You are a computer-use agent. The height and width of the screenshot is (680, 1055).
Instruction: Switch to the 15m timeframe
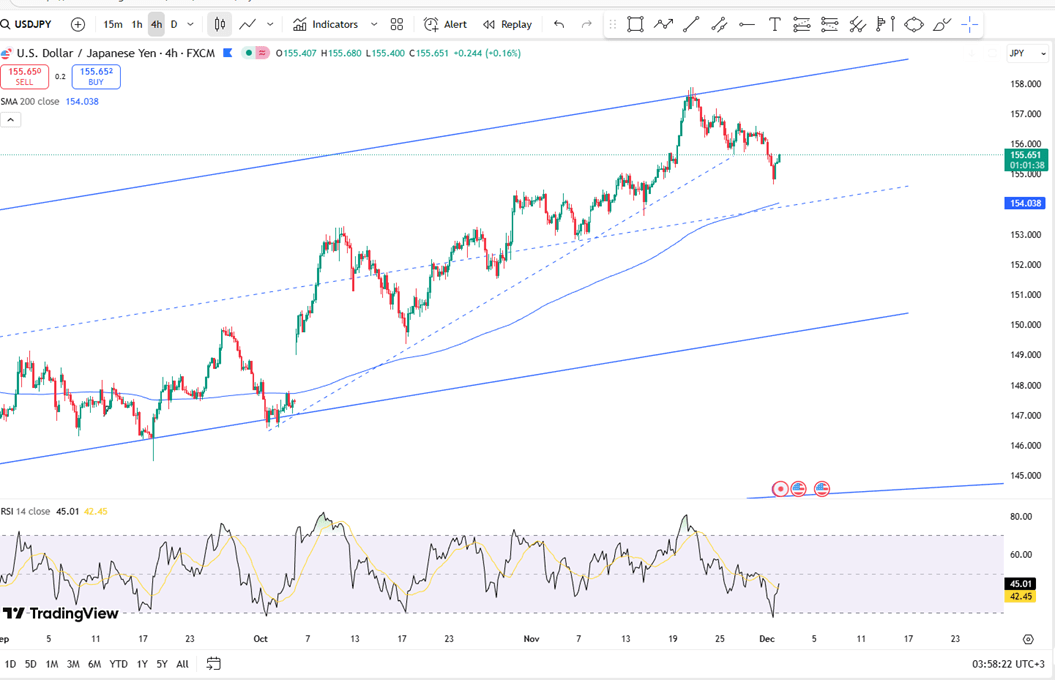(113, 24)
